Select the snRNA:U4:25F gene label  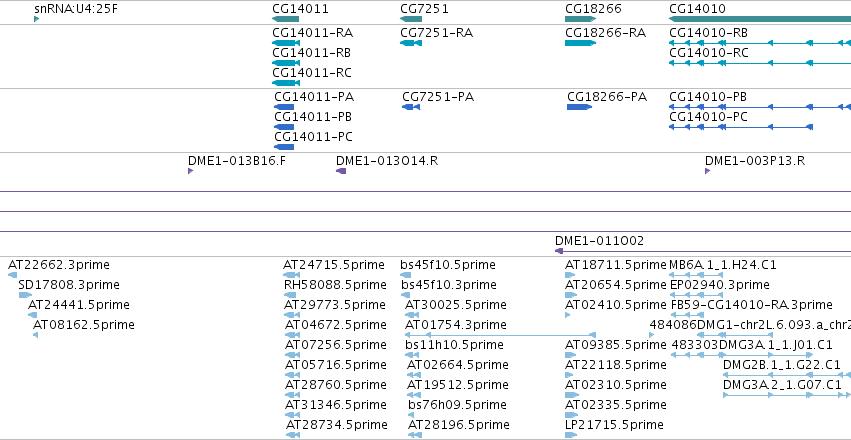[x=75, y=9]
